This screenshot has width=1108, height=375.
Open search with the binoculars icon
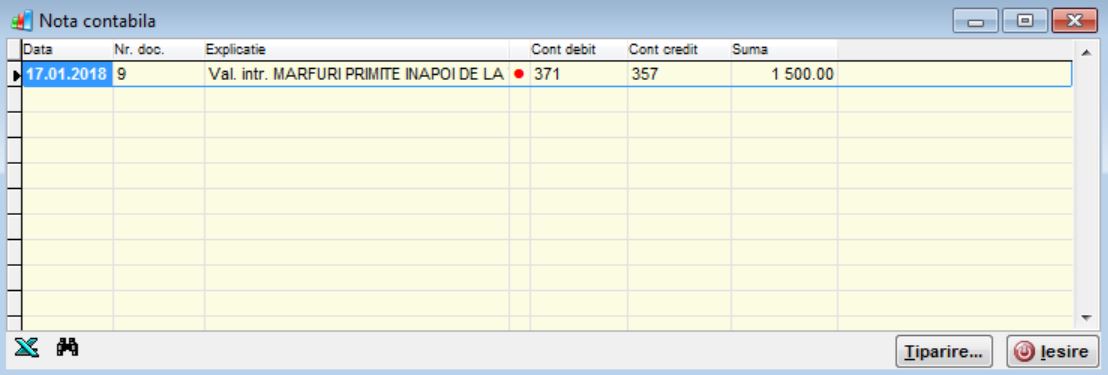click(68, 347)
